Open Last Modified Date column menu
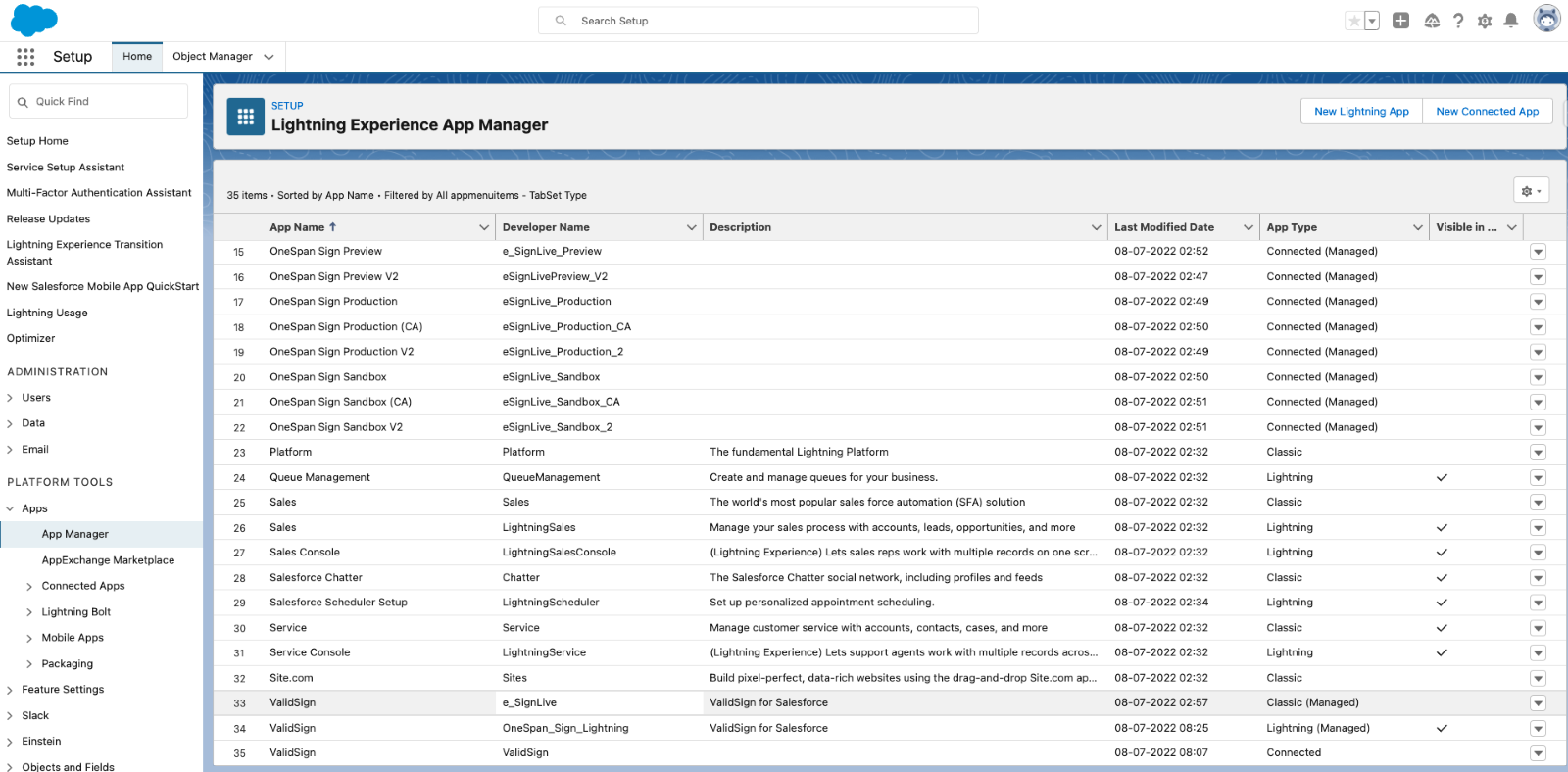 point(1248,227)
